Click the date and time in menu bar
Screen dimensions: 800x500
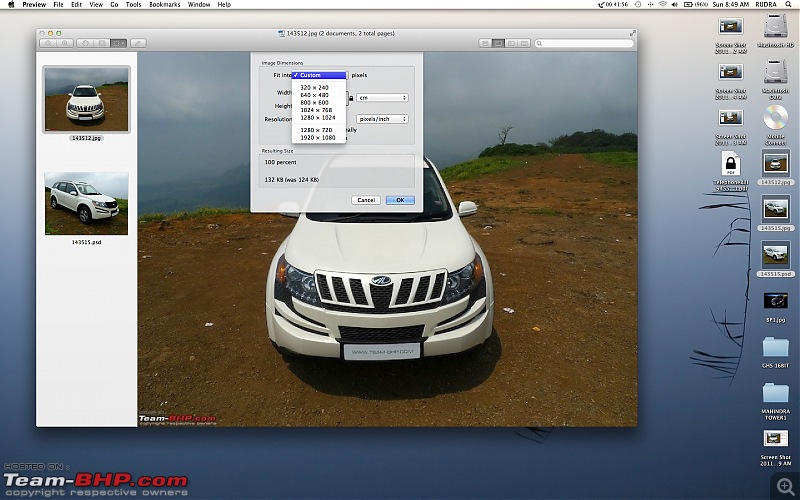pyautogui.click(x=731, y=4)
